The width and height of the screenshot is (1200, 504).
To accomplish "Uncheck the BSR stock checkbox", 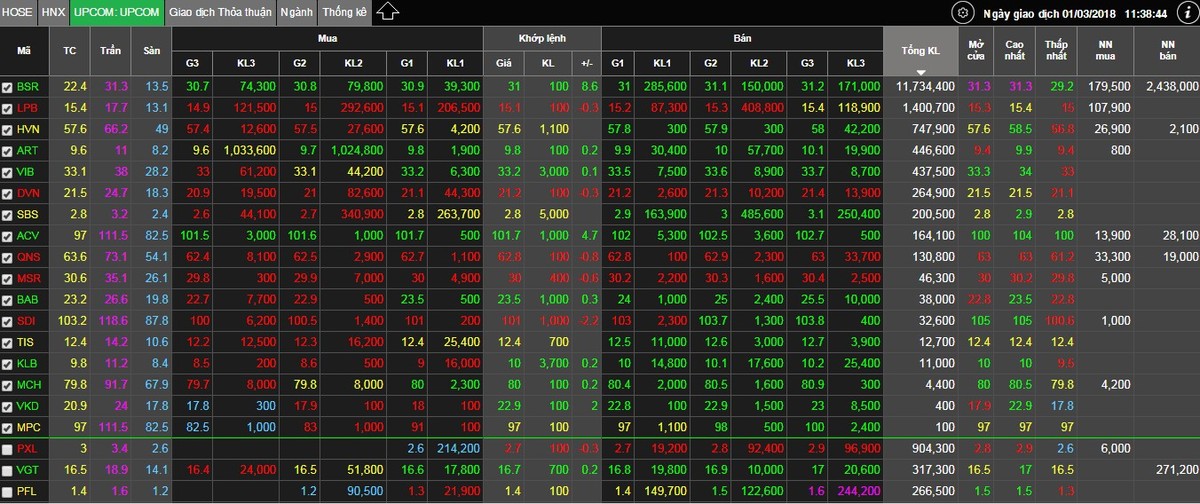I will tap(8, 88).
